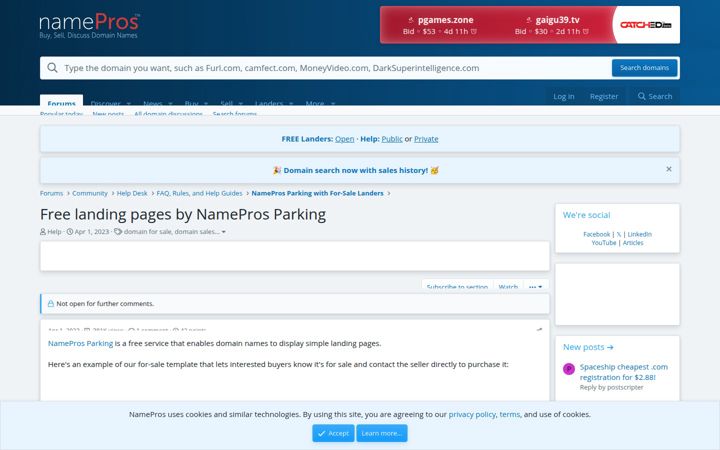Viewport: 720px width, 450px height.
Task: Open the New posts sidebar heading
Action: [x=588, y=347]
